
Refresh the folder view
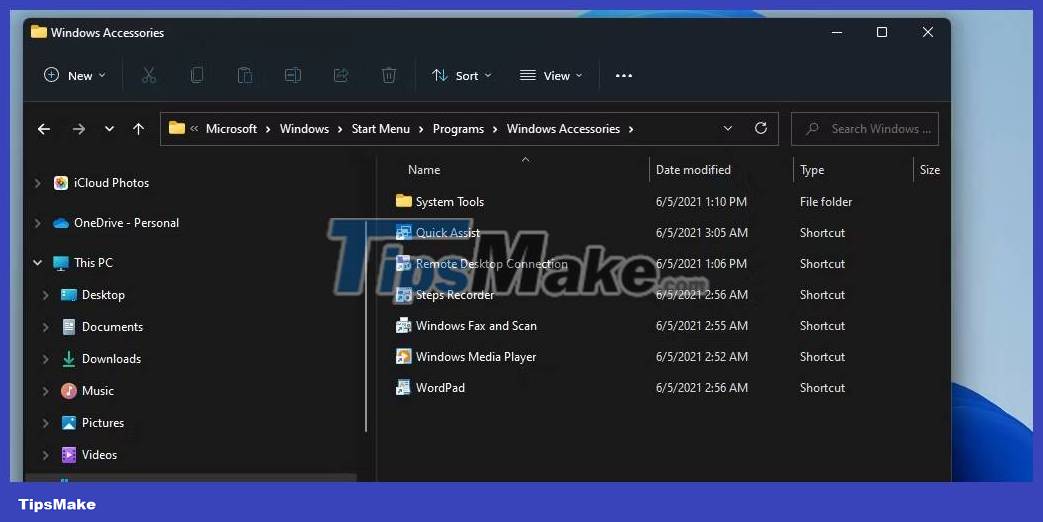point(761,128)
